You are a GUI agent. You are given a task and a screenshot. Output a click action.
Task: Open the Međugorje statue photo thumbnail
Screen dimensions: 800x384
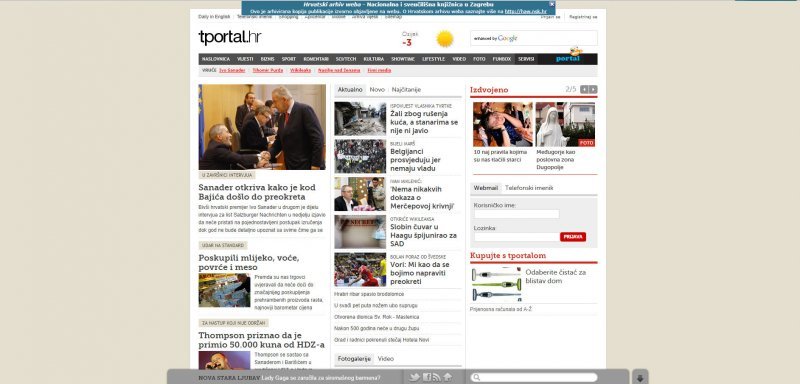point(565,124)
